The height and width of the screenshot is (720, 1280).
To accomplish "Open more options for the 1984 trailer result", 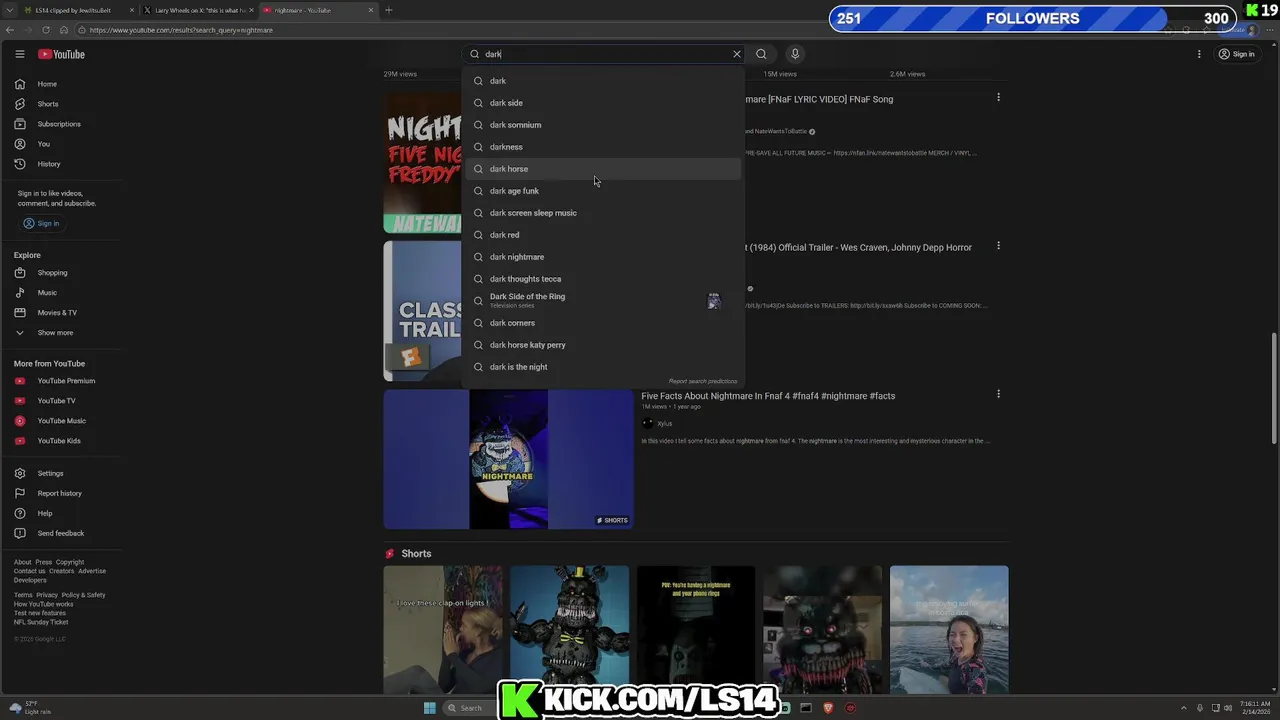I will pyautogui.click(x=998, y=246).
